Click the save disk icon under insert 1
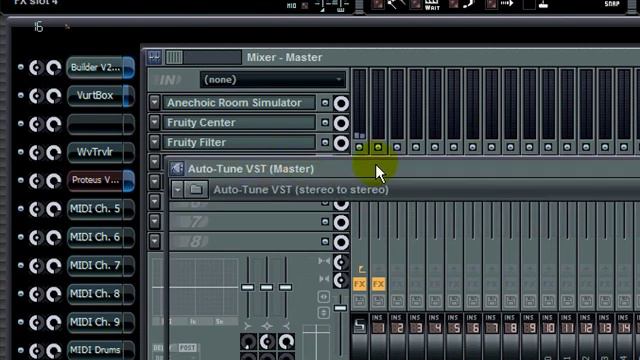 (x=378, y=301)
